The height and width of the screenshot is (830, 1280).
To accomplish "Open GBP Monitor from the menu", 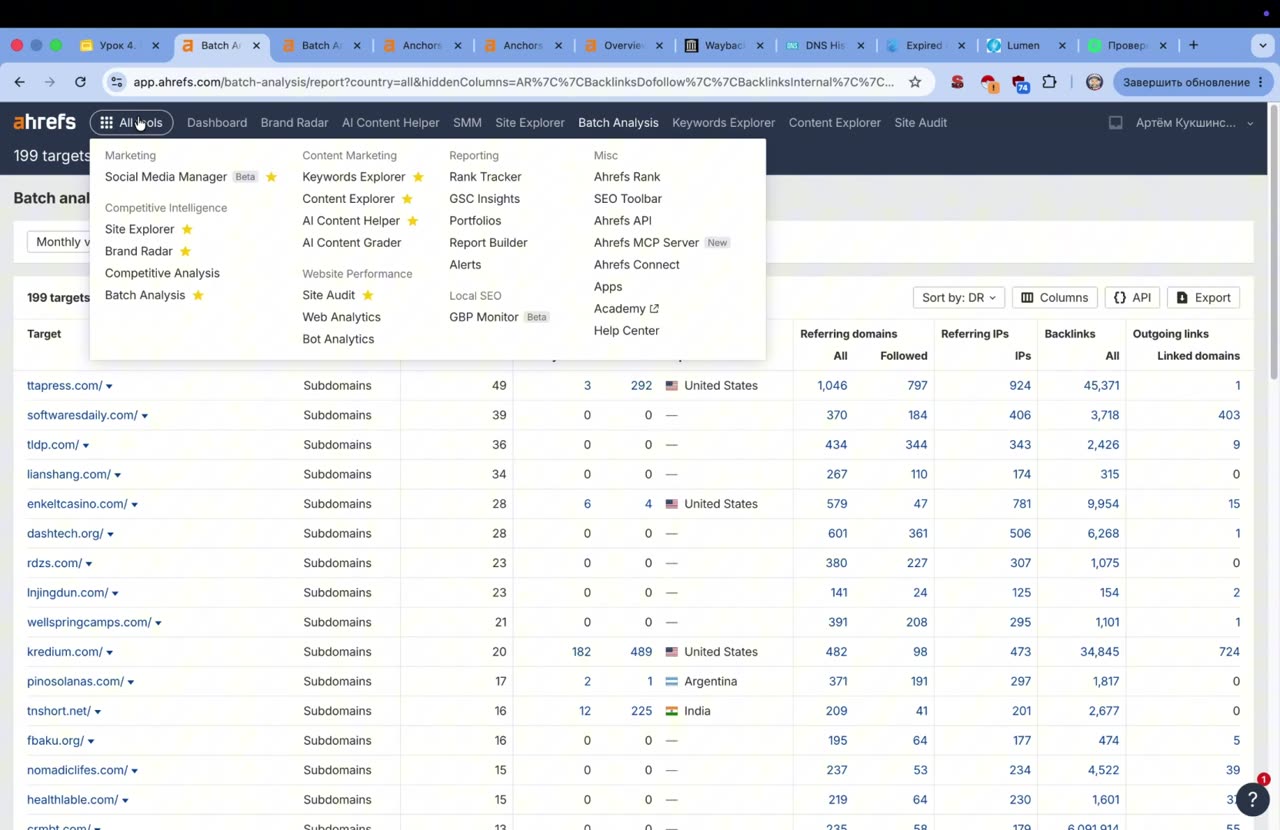I will pos(484,317).
